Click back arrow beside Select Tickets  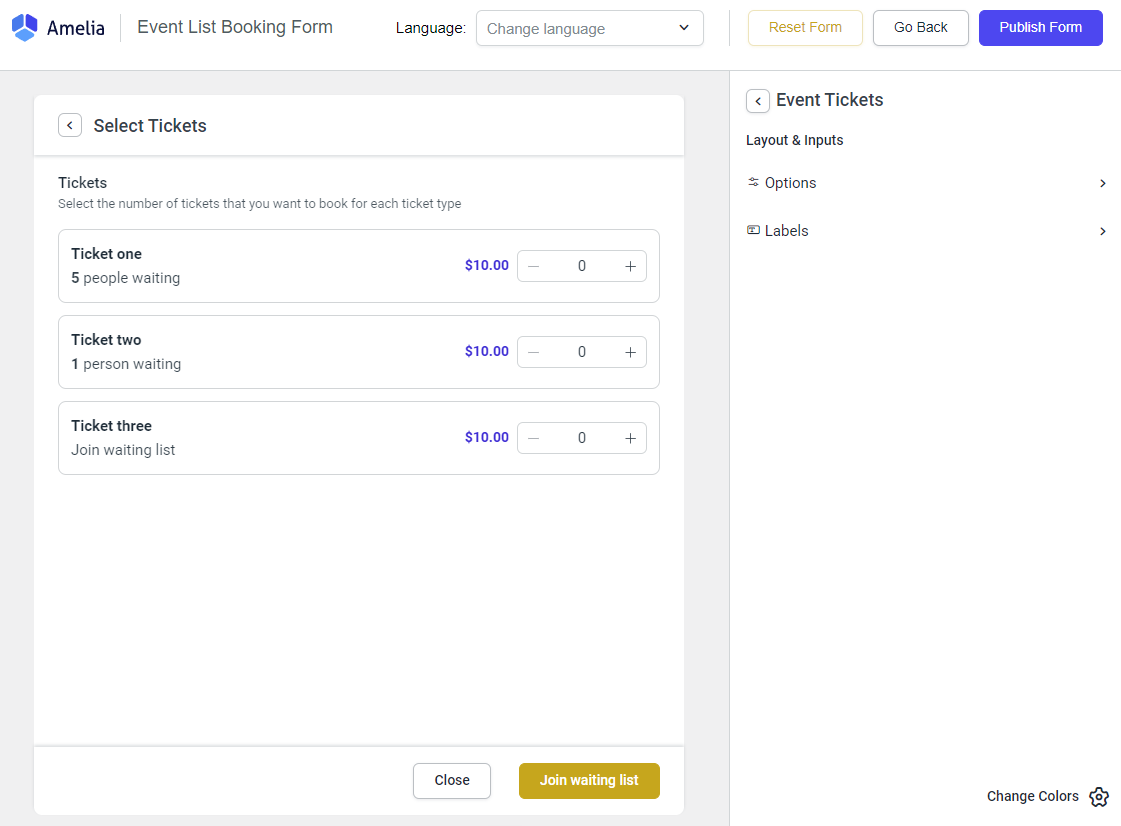point(70,125)
